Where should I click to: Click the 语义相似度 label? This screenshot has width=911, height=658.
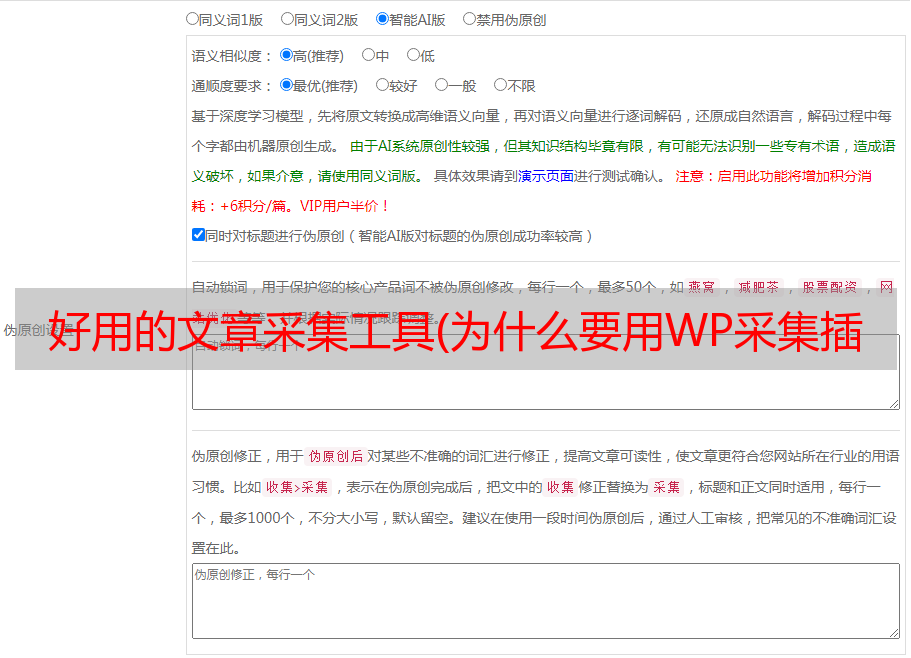pos(232,56)
